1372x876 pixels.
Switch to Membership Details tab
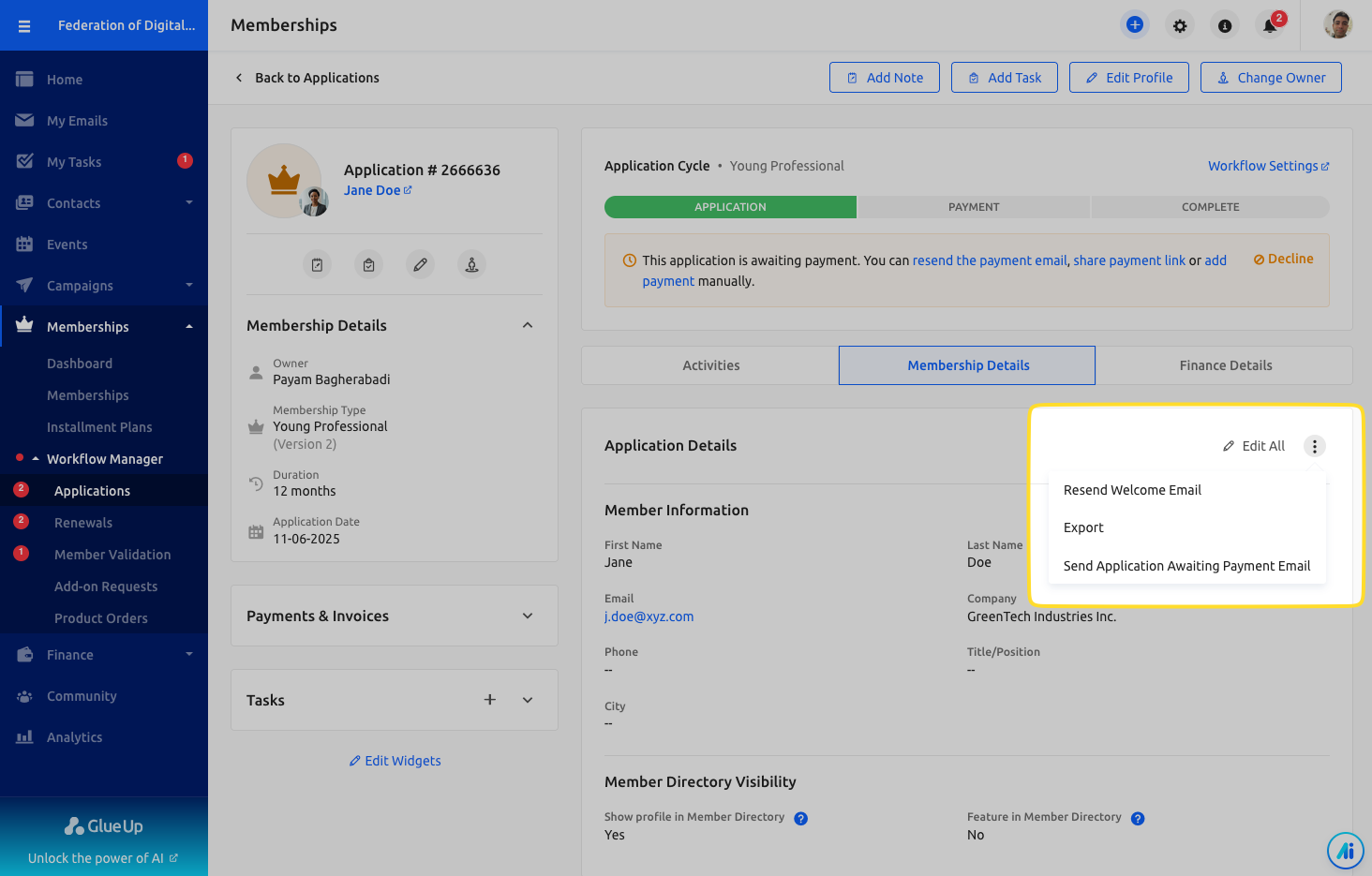pos(967,365)
